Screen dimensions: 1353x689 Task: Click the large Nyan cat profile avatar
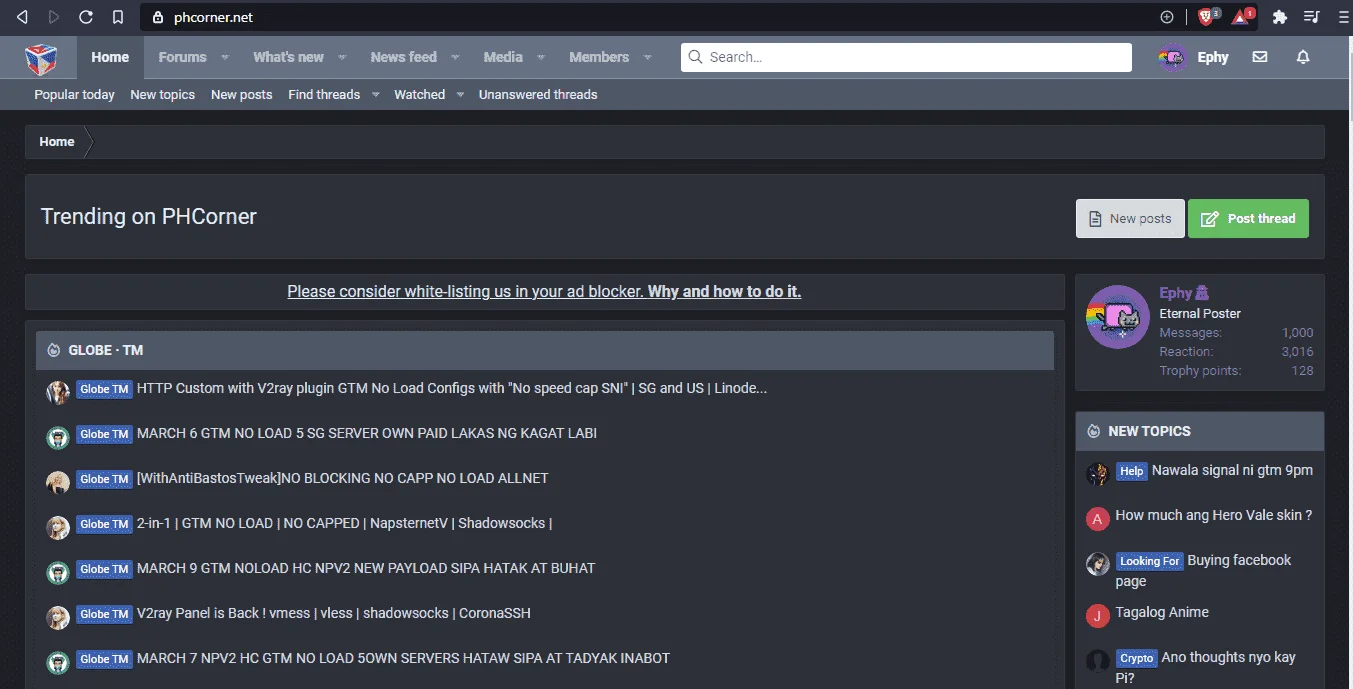pos(1118,317)
